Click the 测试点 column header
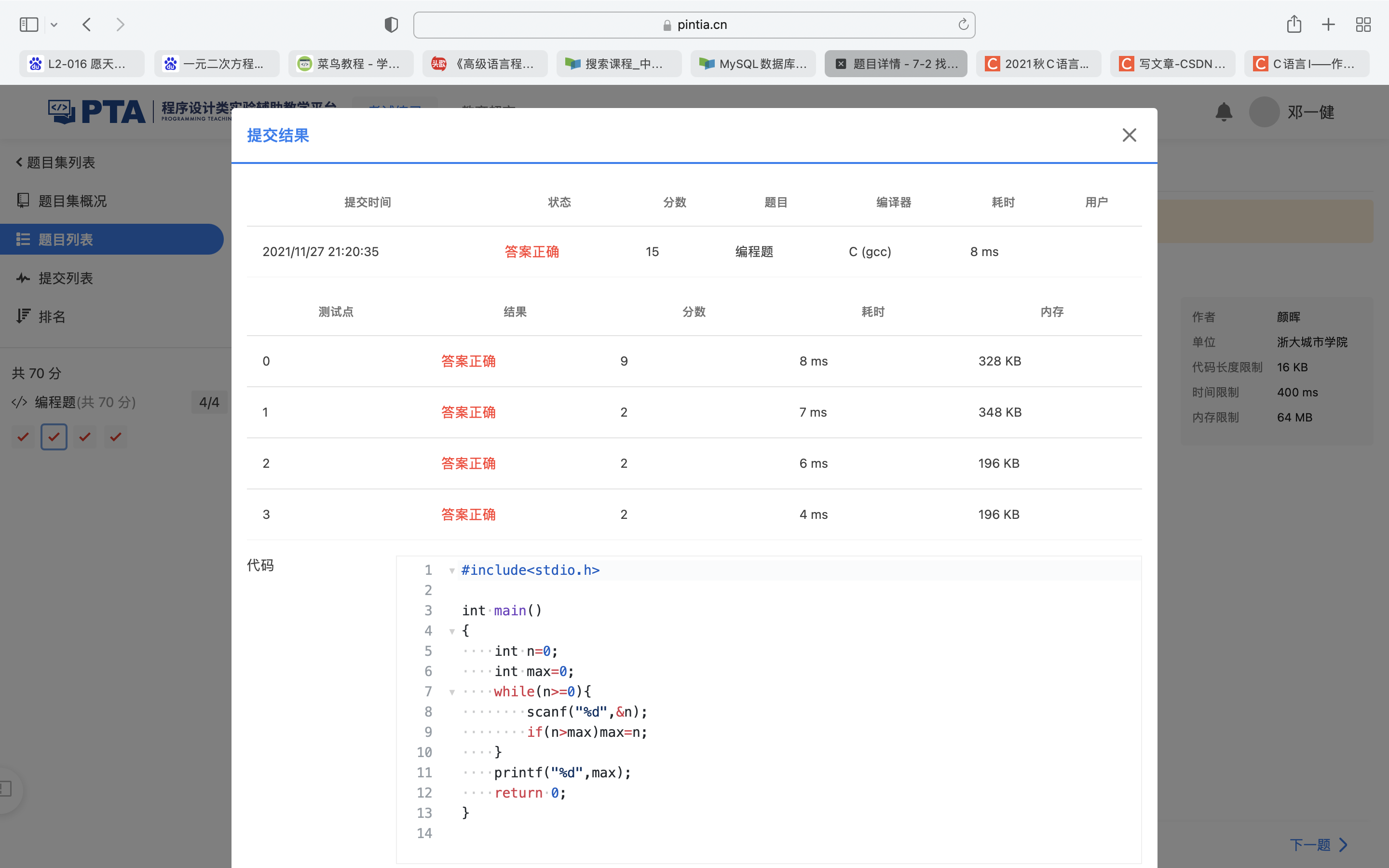This screenshot has width=1389, height=868. [x=336, y=312]
